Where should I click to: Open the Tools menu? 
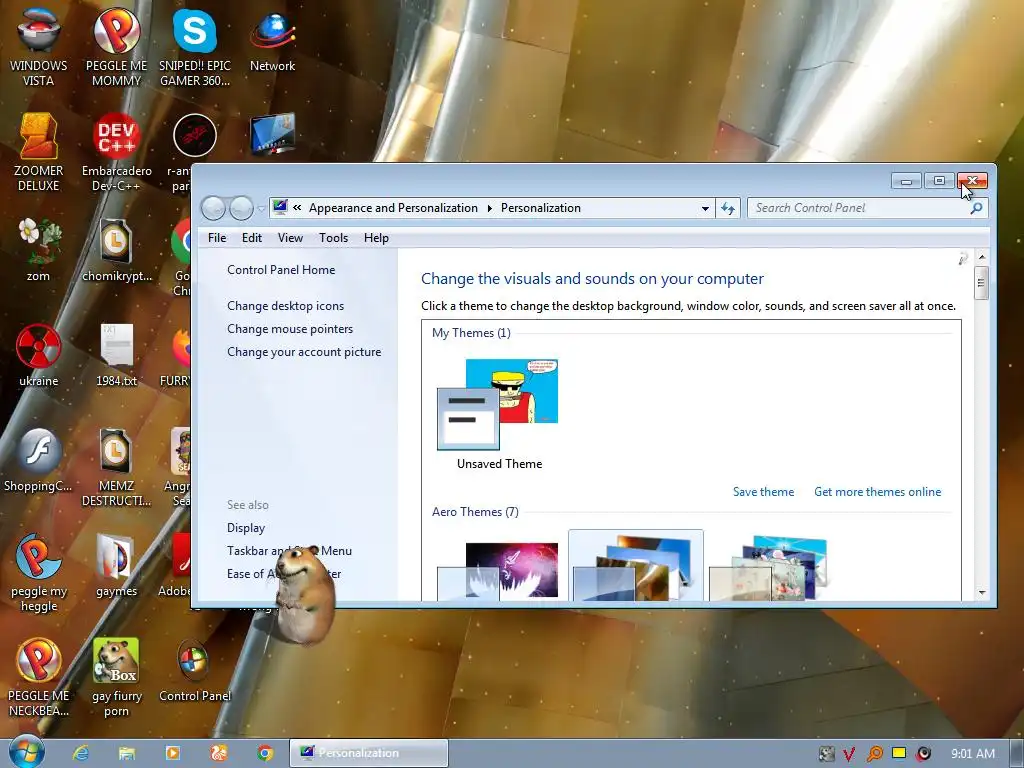(333, 238)
